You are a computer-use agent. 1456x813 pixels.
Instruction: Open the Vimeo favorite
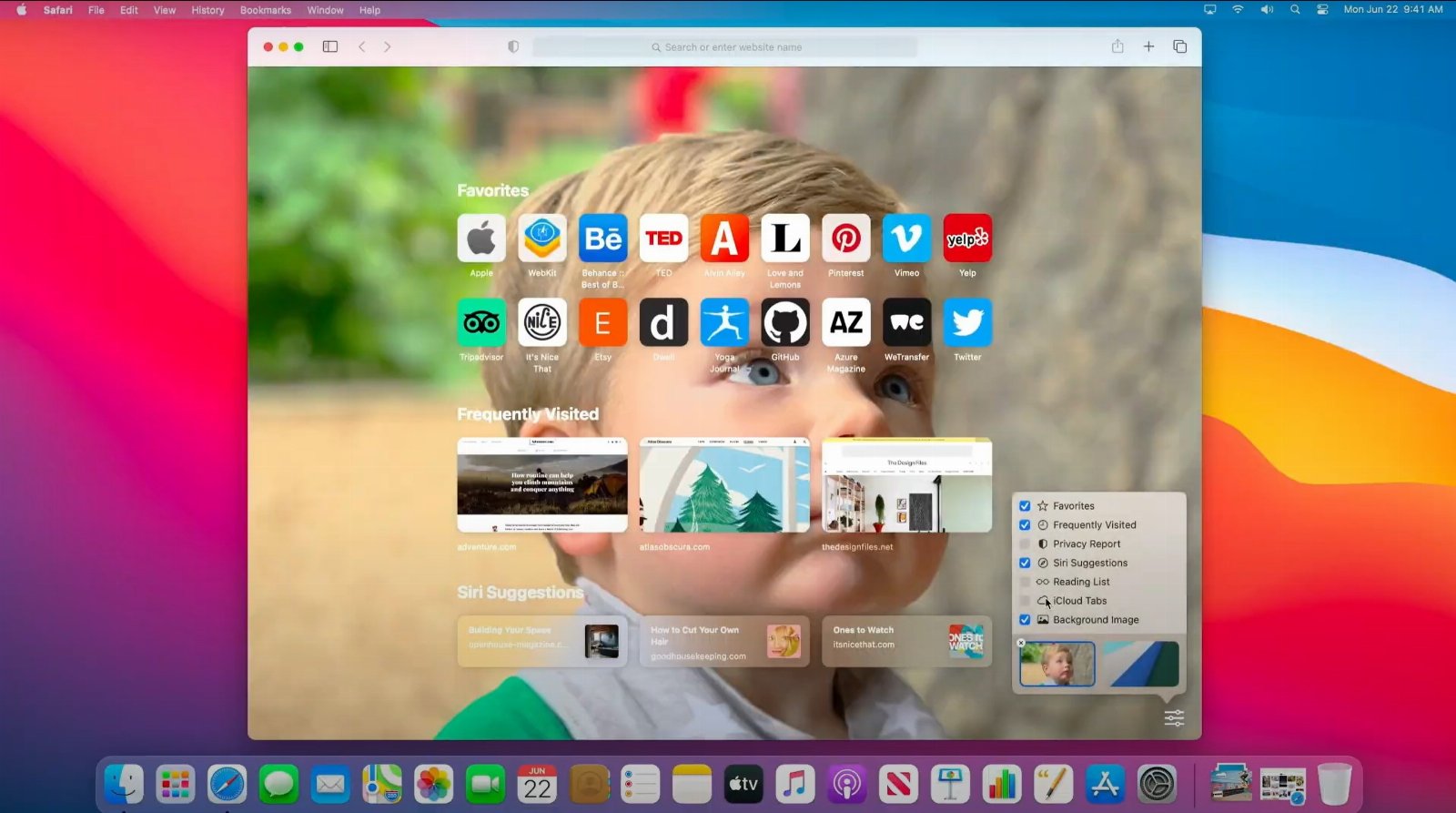pos(907,239)
